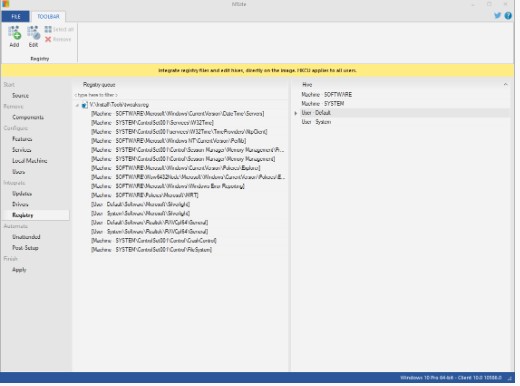Select the User Default Realtek General entry
Viewport: 520px width, 386px height.
click(x=150, y=222)
